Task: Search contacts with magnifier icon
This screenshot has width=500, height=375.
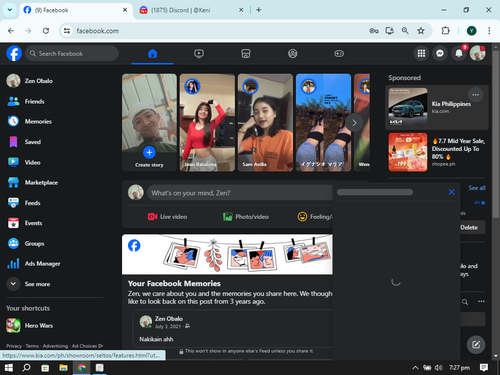Action: coord(465,302)
